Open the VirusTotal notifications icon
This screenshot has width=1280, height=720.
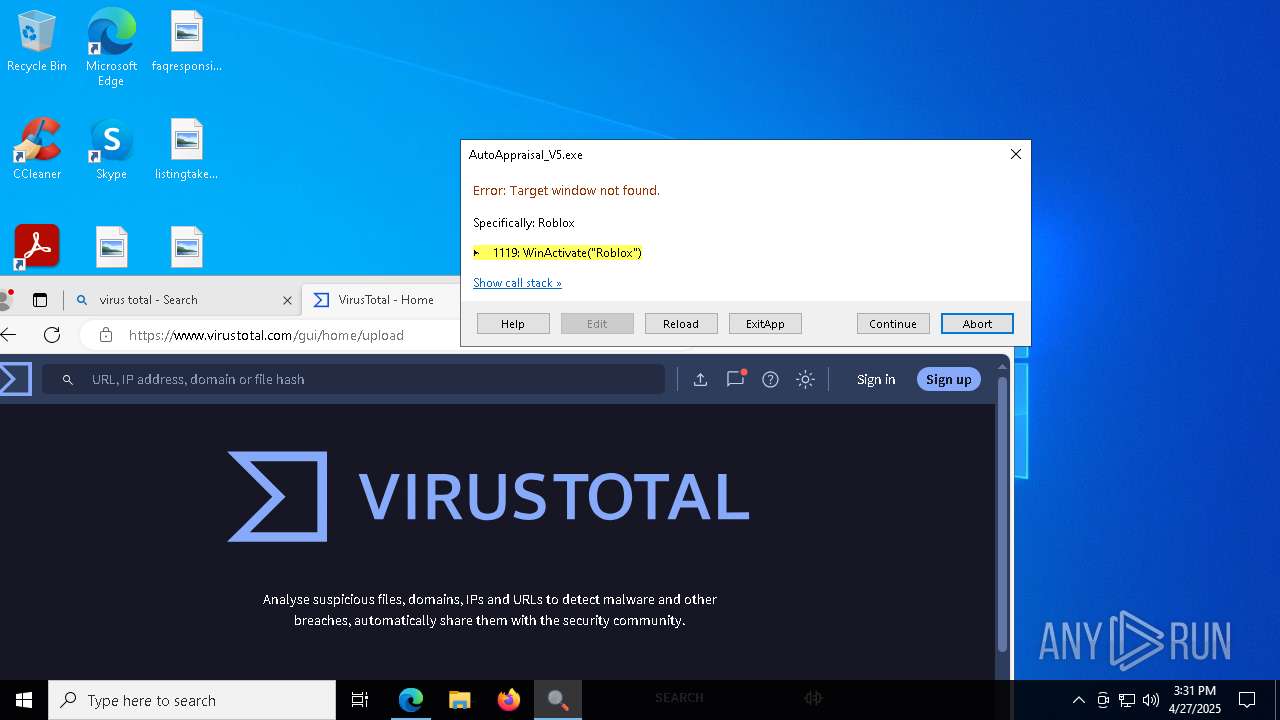tap(736, 379)
